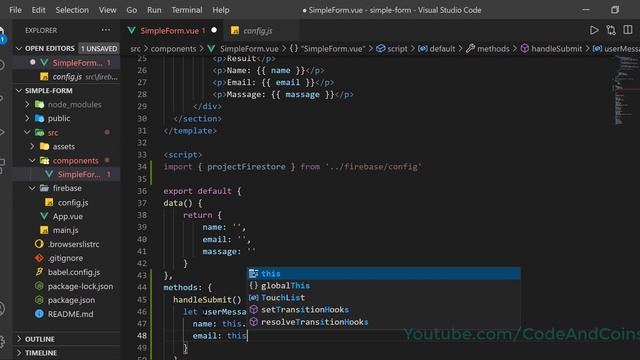
Task: Click the JS icon beside main.js
Action: pos(44,230)
